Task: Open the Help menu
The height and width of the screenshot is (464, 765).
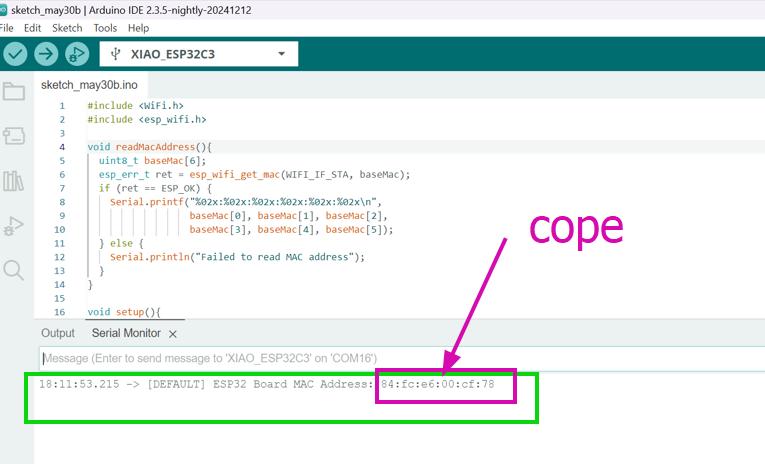Action: pyautogui.click(x=138, y=28)
